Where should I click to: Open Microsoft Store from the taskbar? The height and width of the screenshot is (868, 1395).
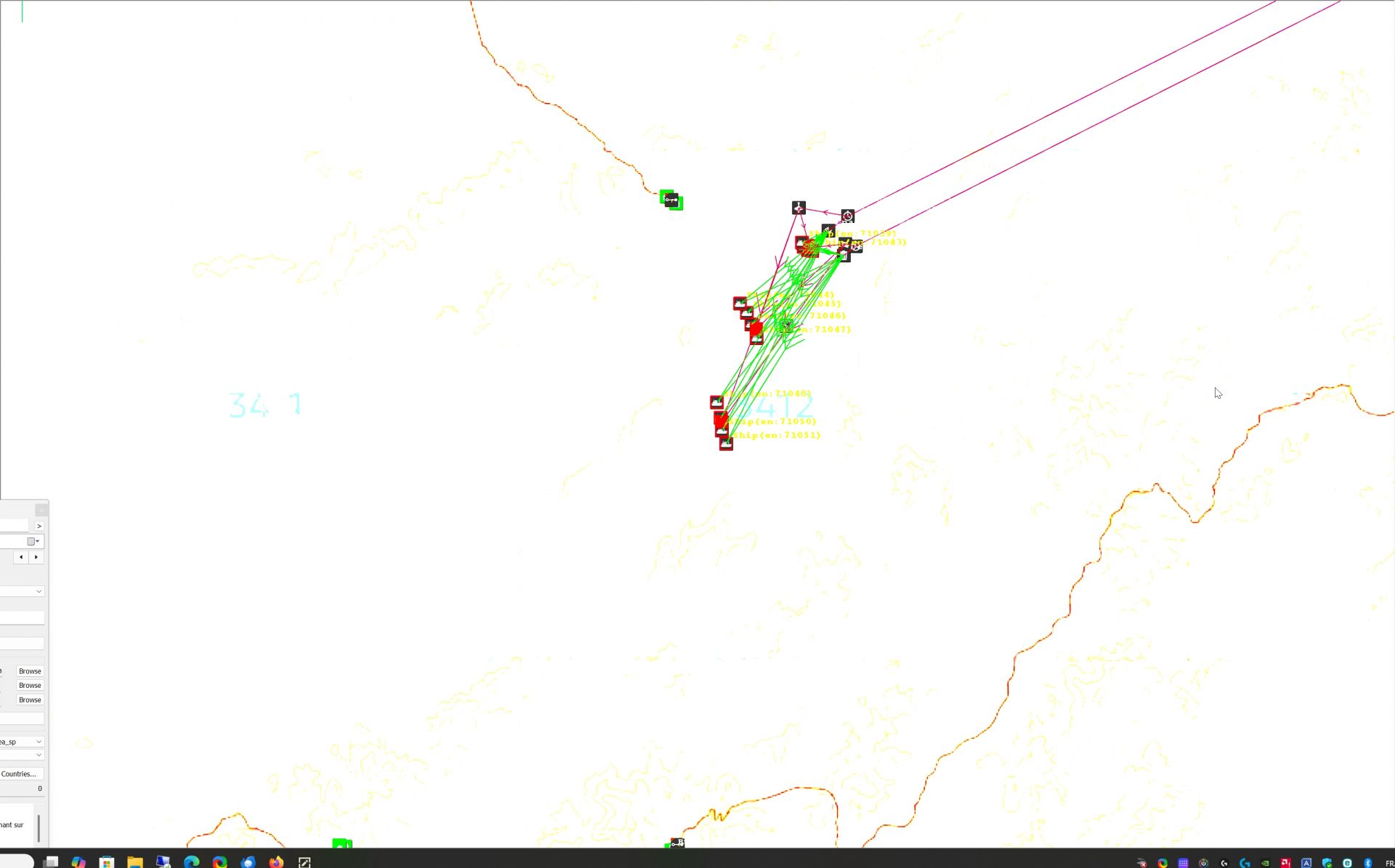click(107, 862)
